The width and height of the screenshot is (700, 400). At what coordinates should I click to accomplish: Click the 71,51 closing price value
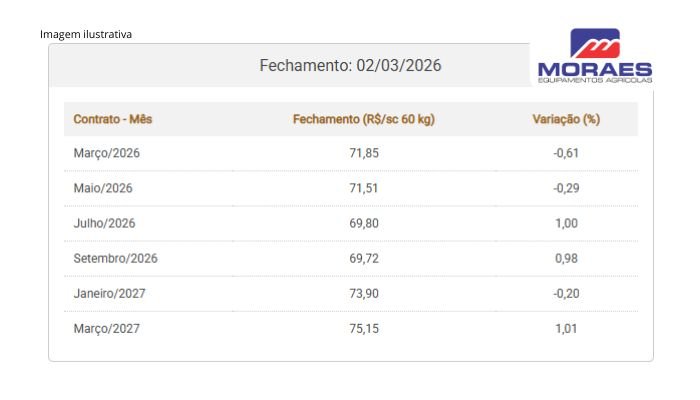(364, 188)
